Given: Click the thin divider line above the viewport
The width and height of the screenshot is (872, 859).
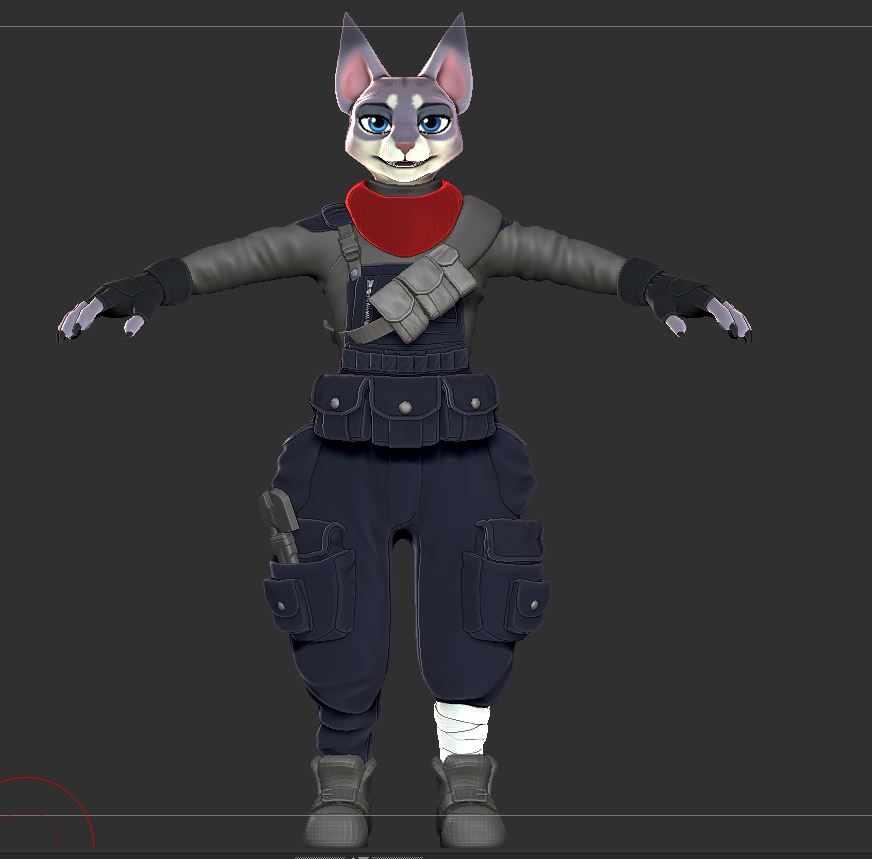Looking at the screenshot, I should (x=436, y=23).
